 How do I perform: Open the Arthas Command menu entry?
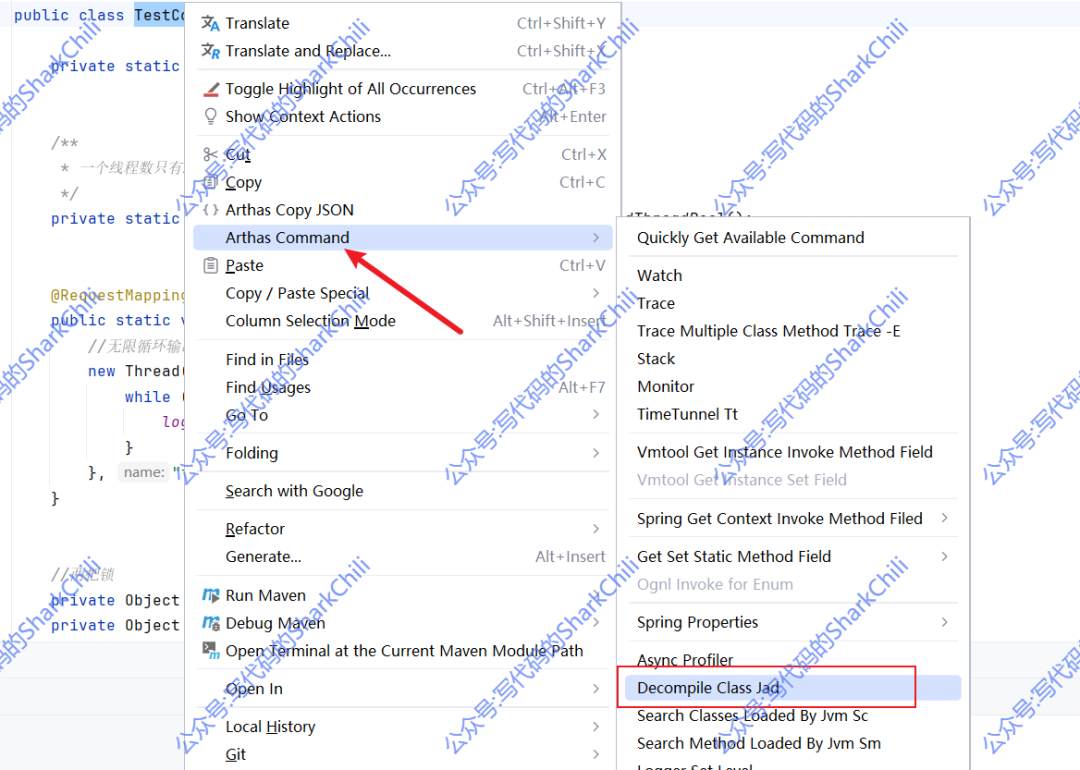click(403, 238)
